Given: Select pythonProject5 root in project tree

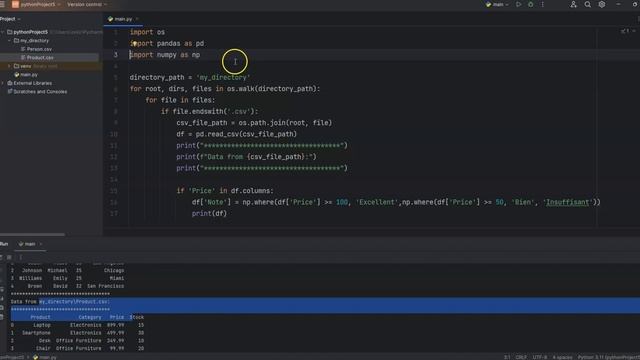Looking at the screenshot, I should tap(30, 32).
